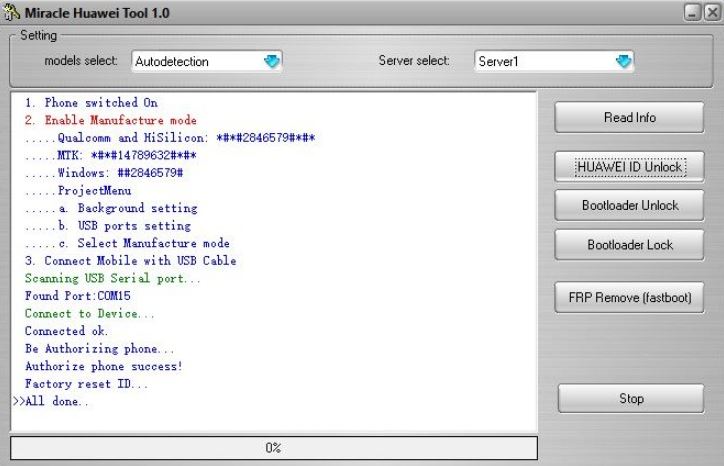Launch FRP Remove (fastboot)
724x466 pixels.
point(629,297)
